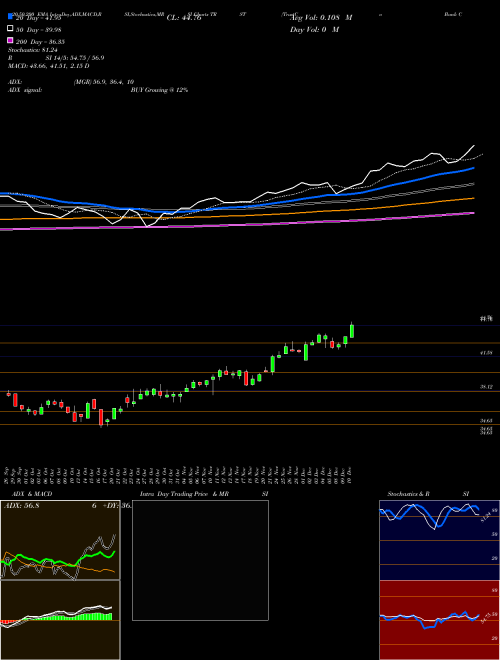Click the Stochastics & RSI panel title
500x660 pixels.
click(x=428, y=494)
